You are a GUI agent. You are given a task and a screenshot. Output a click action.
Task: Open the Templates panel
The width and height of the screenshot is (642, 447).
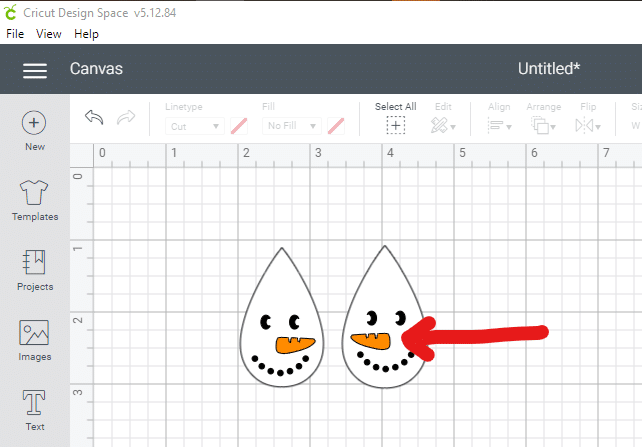[x=35, y=193]
